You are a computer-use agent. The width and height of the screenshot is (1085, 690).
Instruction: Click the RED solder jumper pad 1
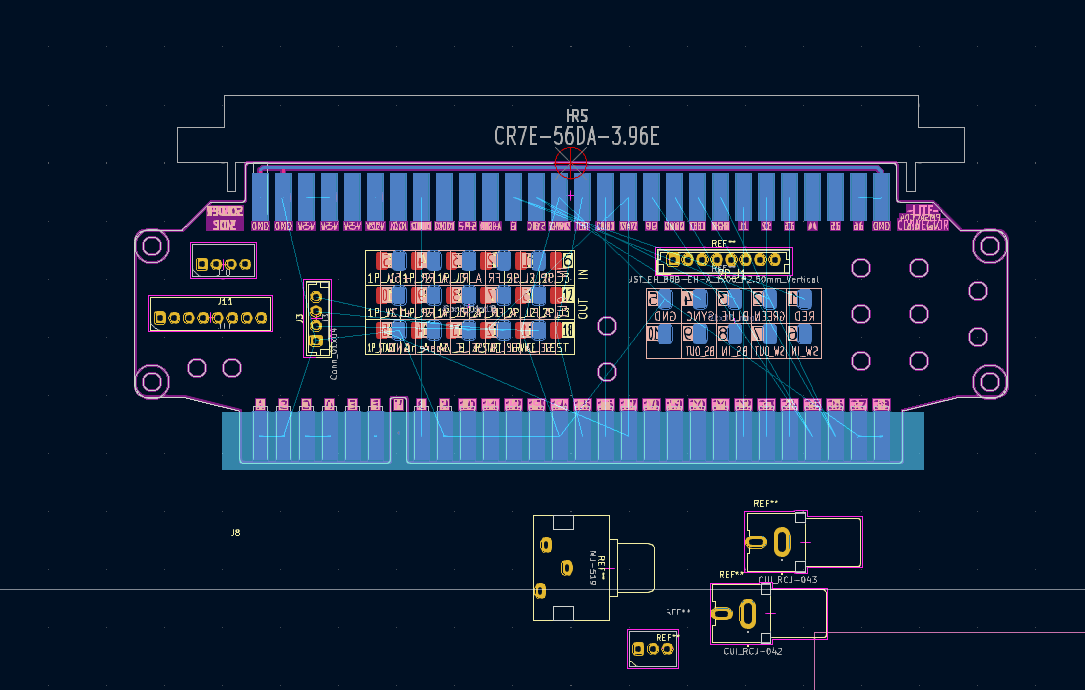(803, 299)
